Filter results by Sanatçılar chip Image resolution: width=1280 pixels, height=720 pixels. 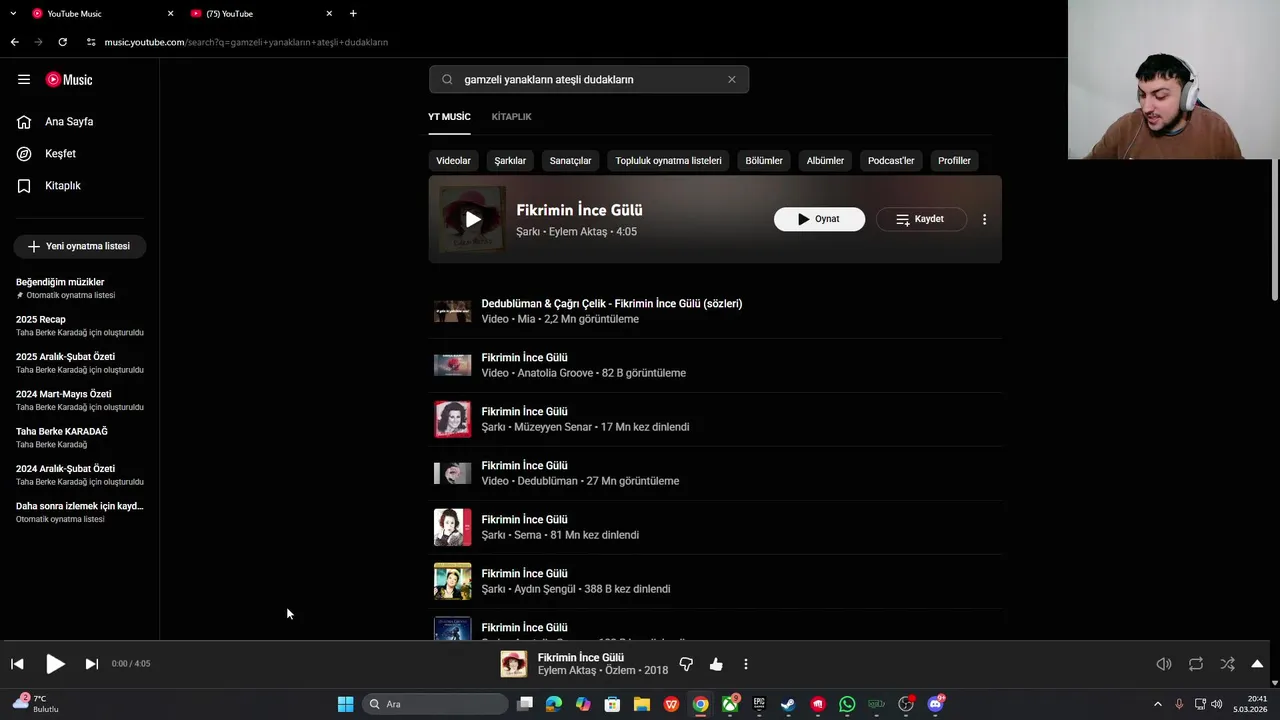[570, 161]
